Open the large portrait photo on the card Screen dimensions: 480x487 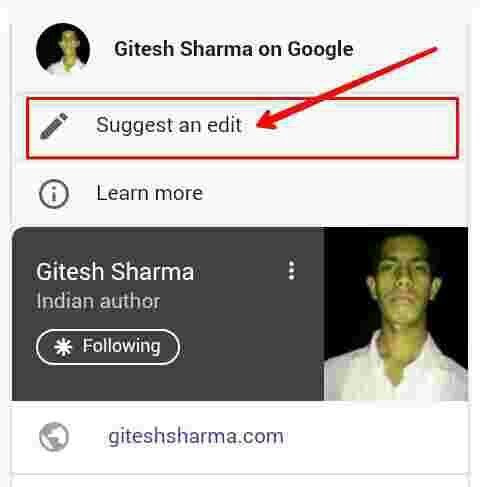396,314
